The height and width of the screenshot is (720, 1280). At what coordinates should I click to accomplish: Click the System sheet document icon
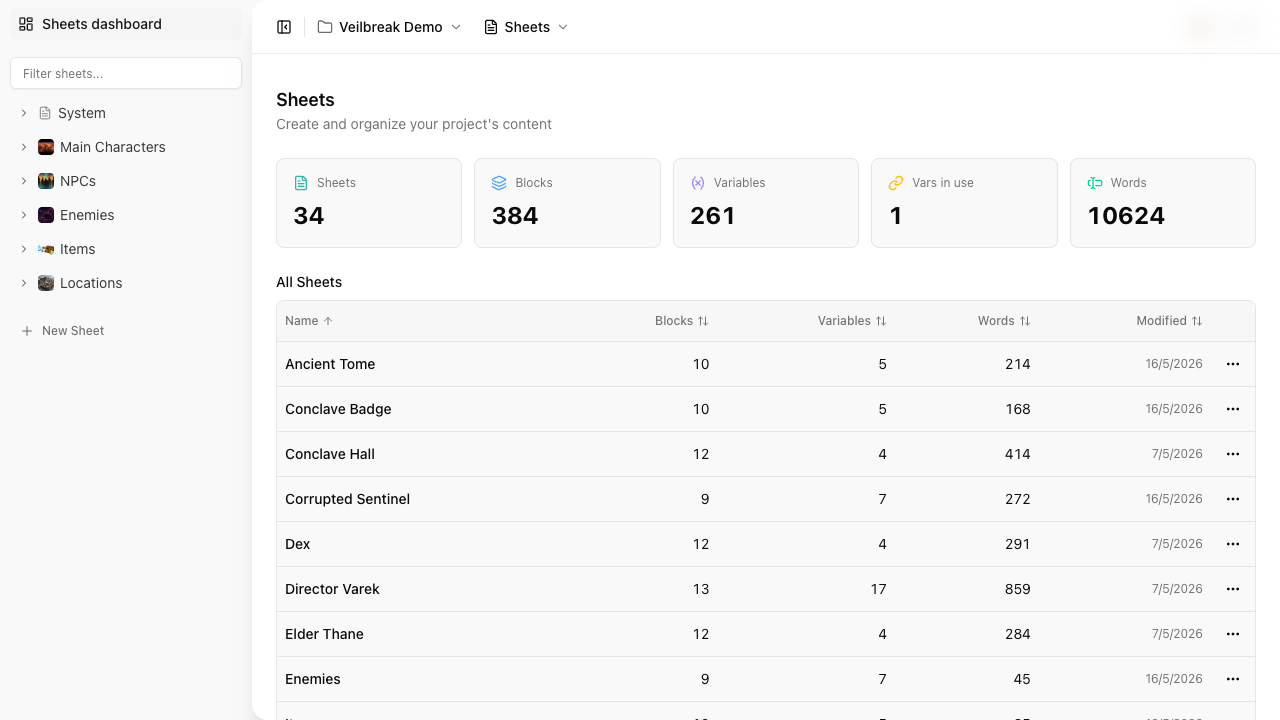click(x=45, y=113)
